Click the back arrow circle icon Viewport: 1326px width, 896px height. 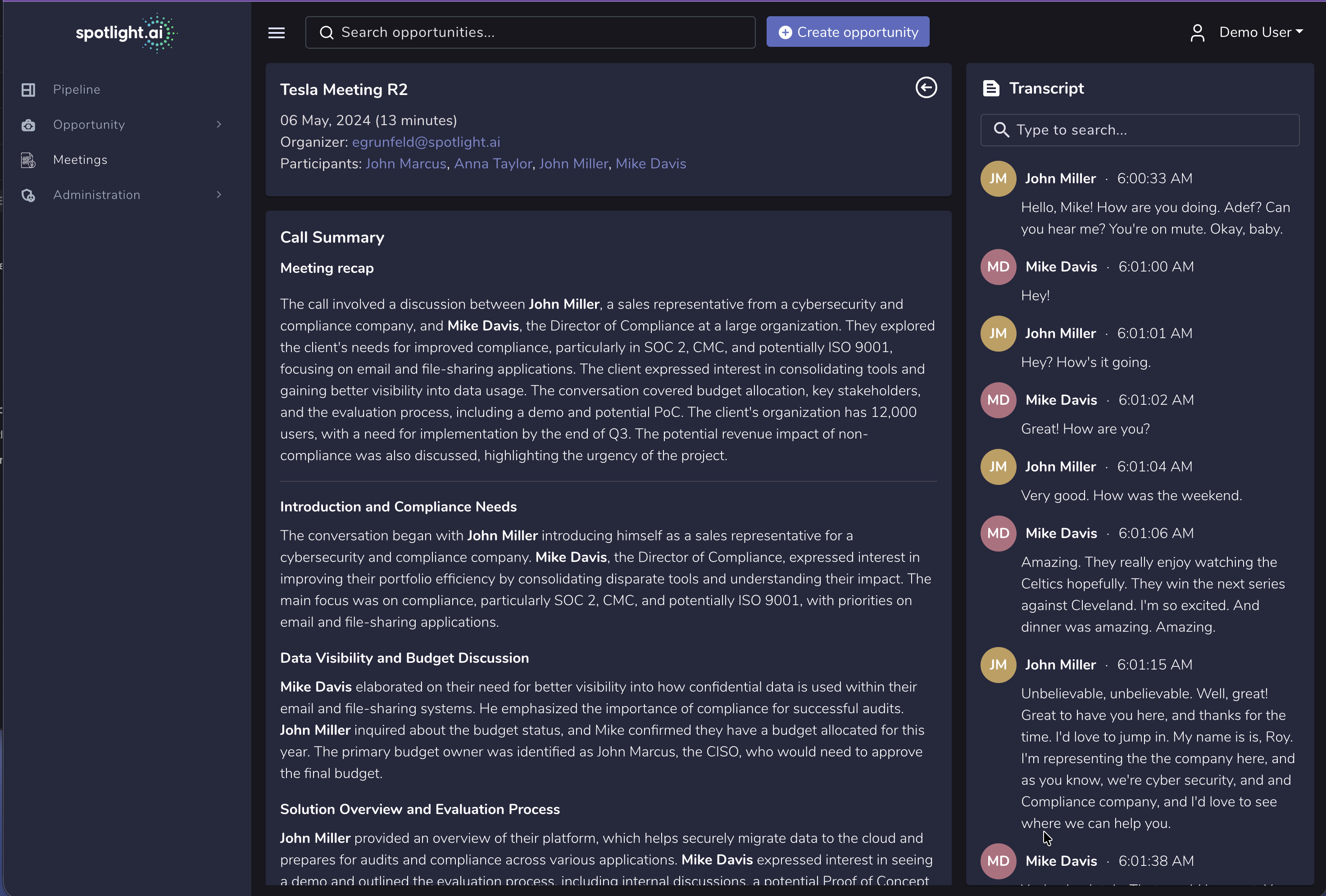[926, 88]
